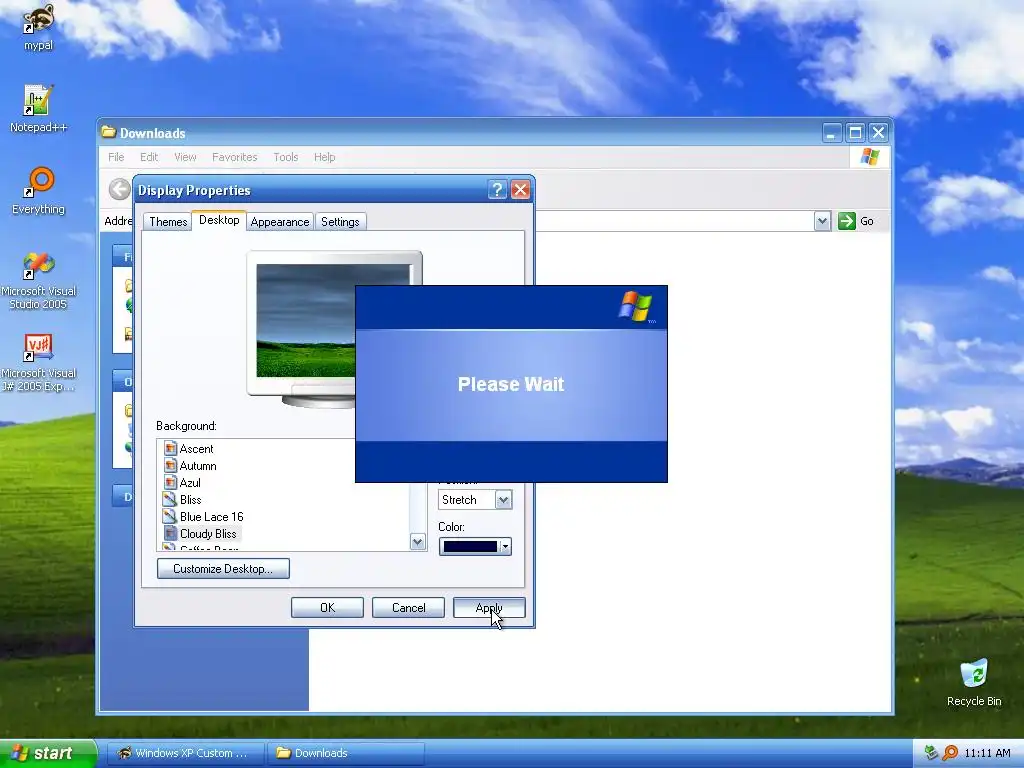This screenshot has width=1024, height=768.
Task: Switch to the Settings tab
Action: point(340,222)
